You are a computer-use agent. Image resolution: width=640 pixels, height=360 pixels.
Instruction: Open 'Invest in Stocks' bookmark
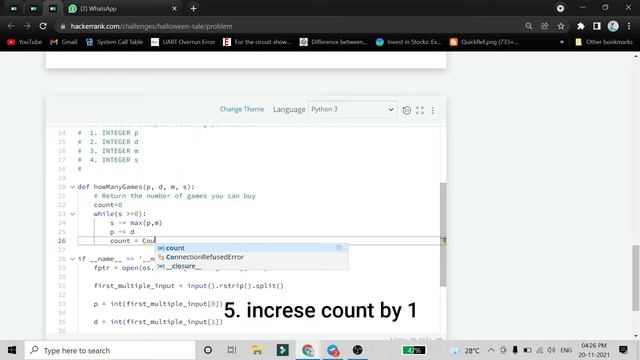[x=409, y=42]
